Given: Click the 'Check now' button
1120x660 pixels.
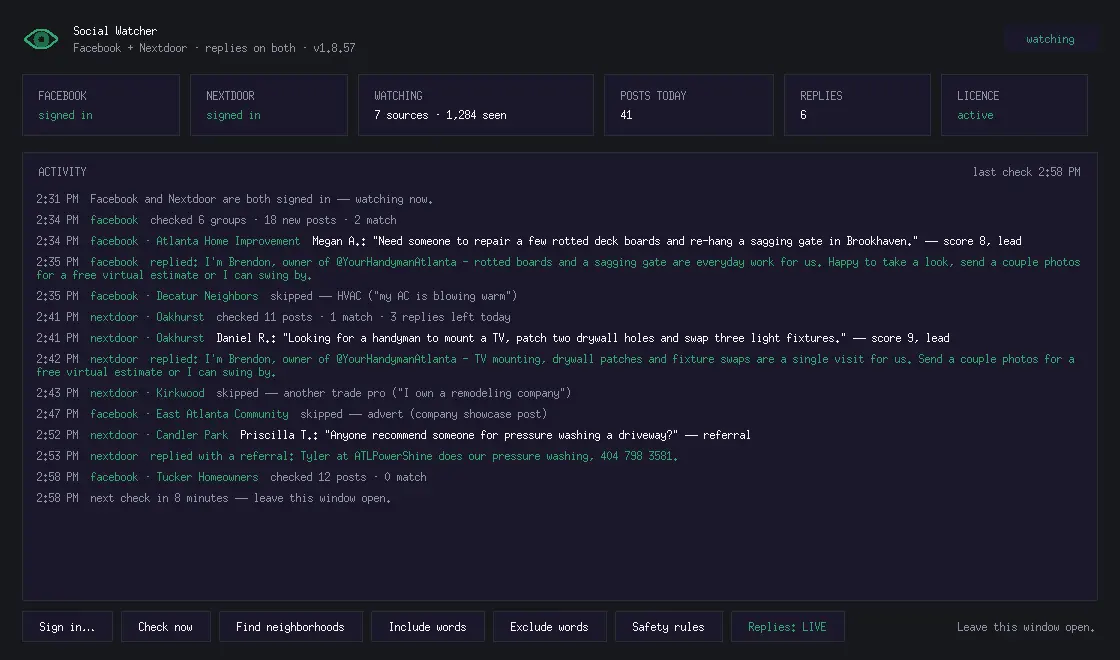Looking at the screenshot, I should coord(166,626).
